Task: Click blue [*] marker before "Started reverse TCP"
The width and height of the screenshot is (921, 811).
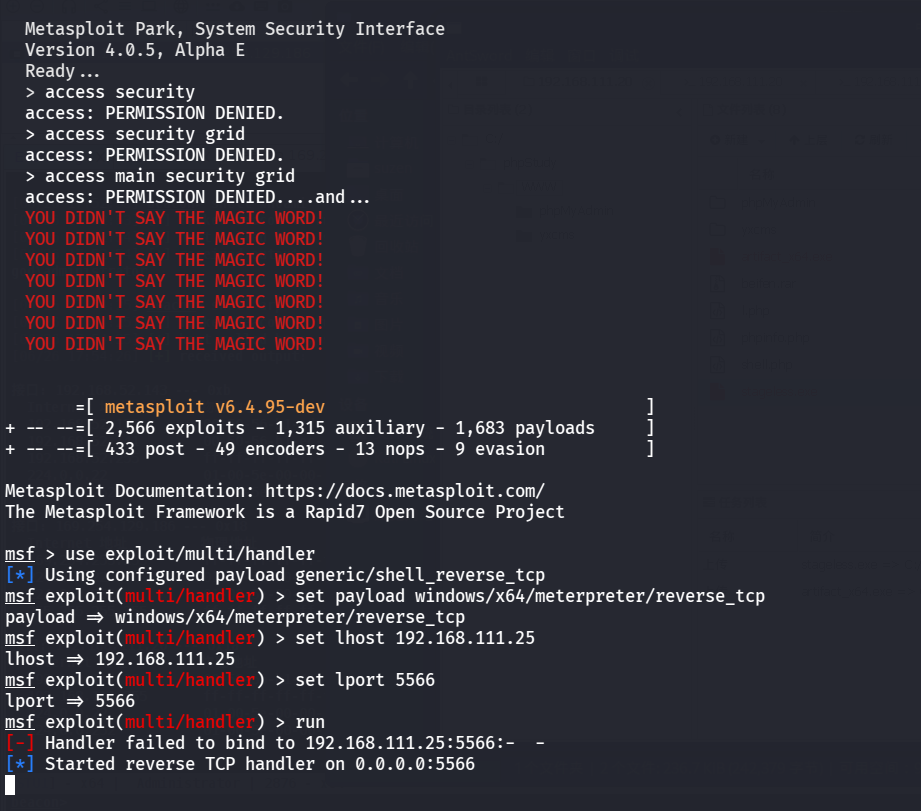Action: (x=19, y=764)
